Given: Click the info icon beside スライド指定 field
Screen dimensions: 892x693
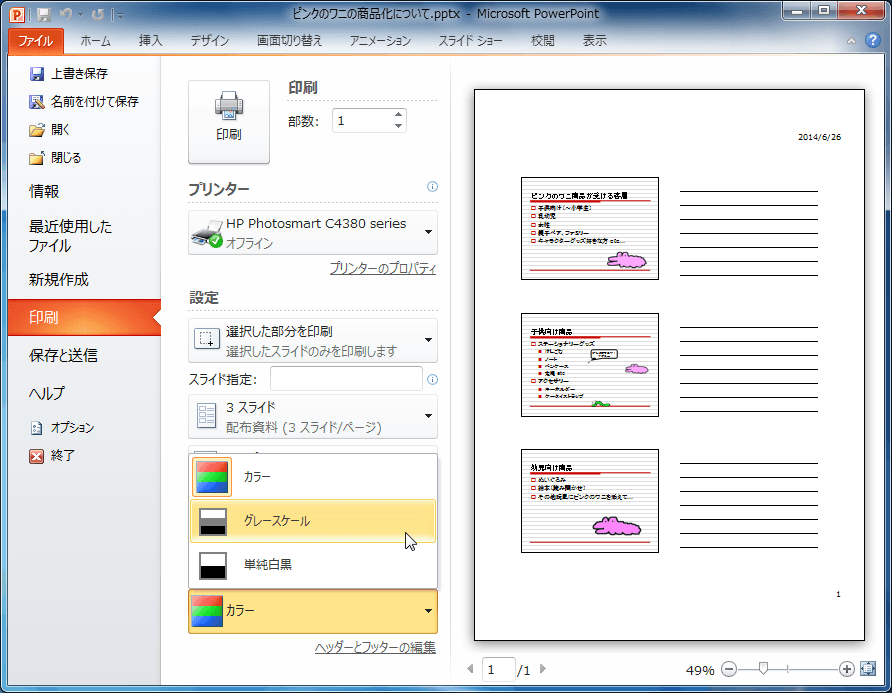Looking at the screenshot, I should (x=432, y=380).
